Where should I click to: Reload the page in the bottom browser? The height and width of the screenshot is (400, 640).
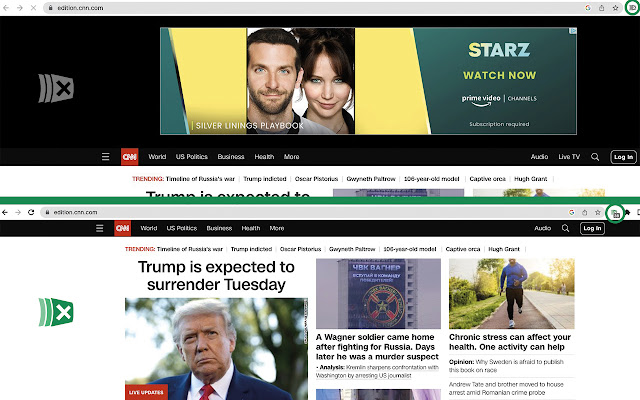[x=31, y=212]
